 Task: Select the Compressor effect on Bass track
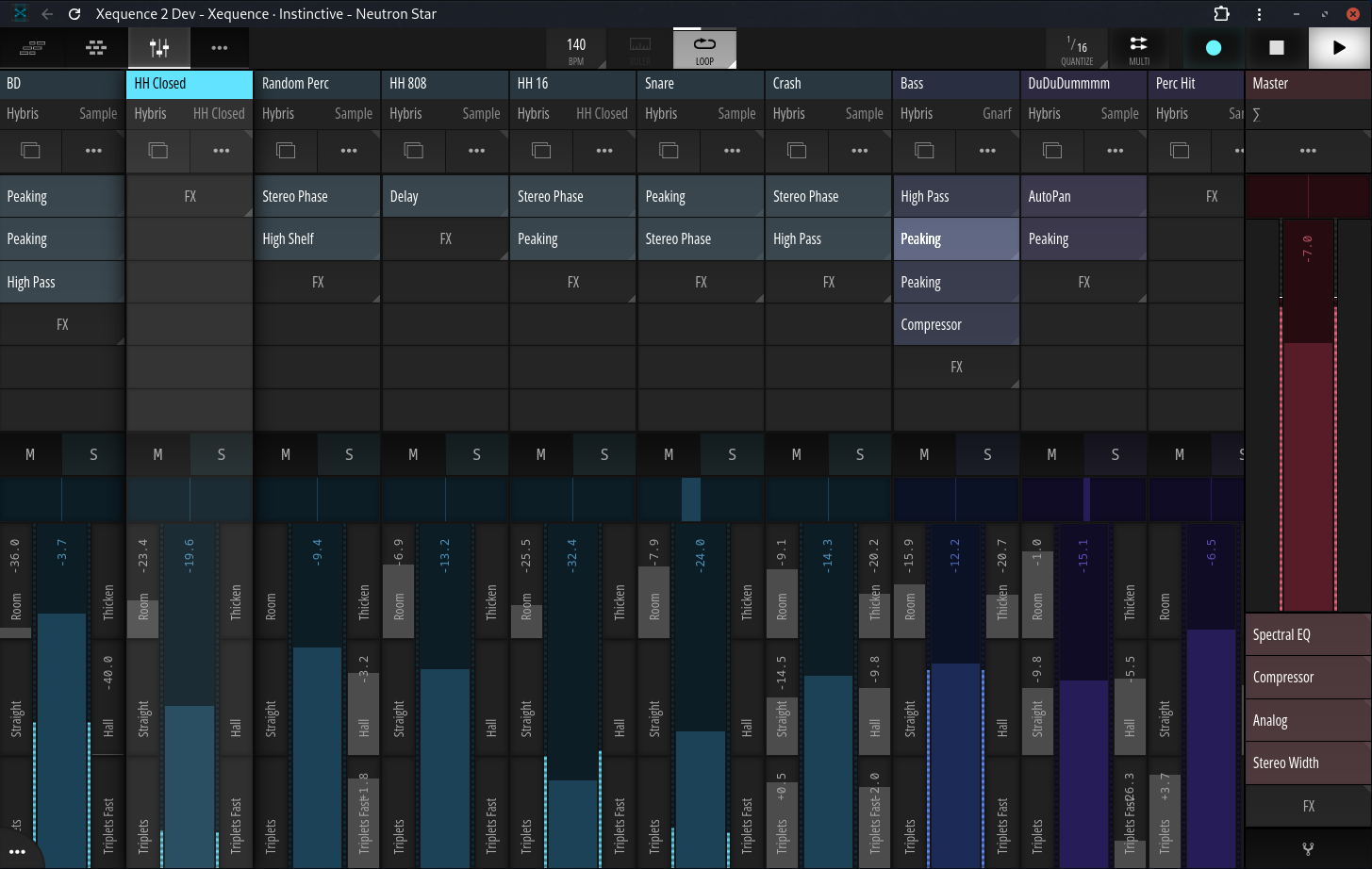tap(956, 324)
